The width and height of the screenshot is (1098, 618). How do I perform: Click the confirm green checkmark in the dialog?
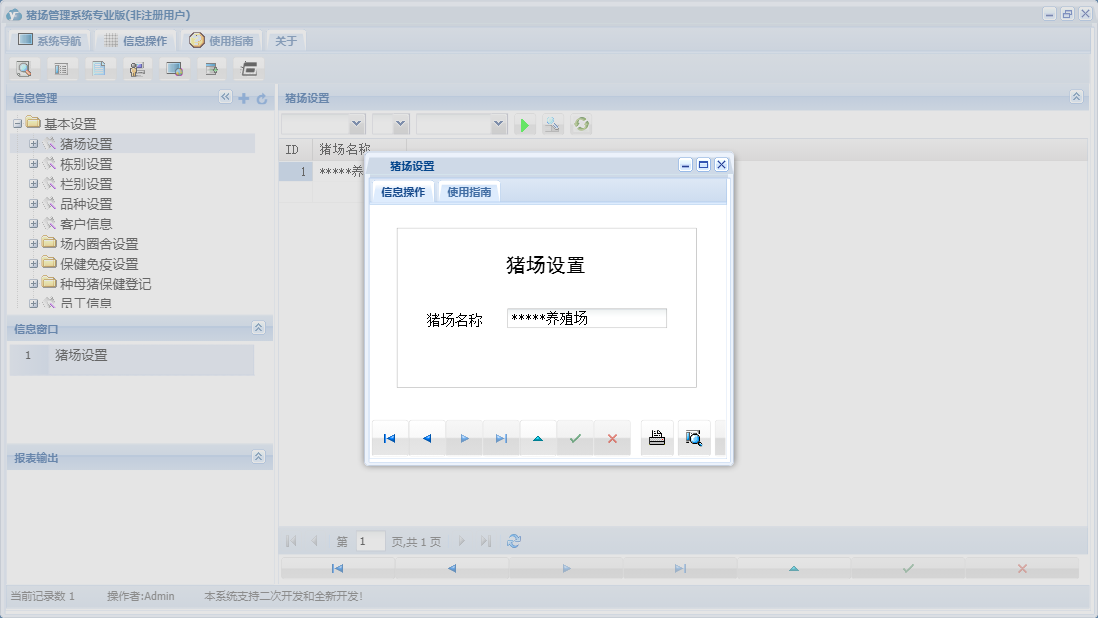coord(575,437)
